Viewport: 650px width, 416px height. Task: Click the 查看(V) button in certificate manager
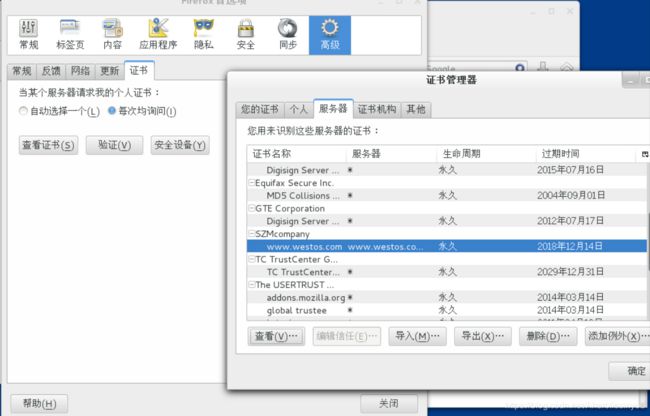276,336
